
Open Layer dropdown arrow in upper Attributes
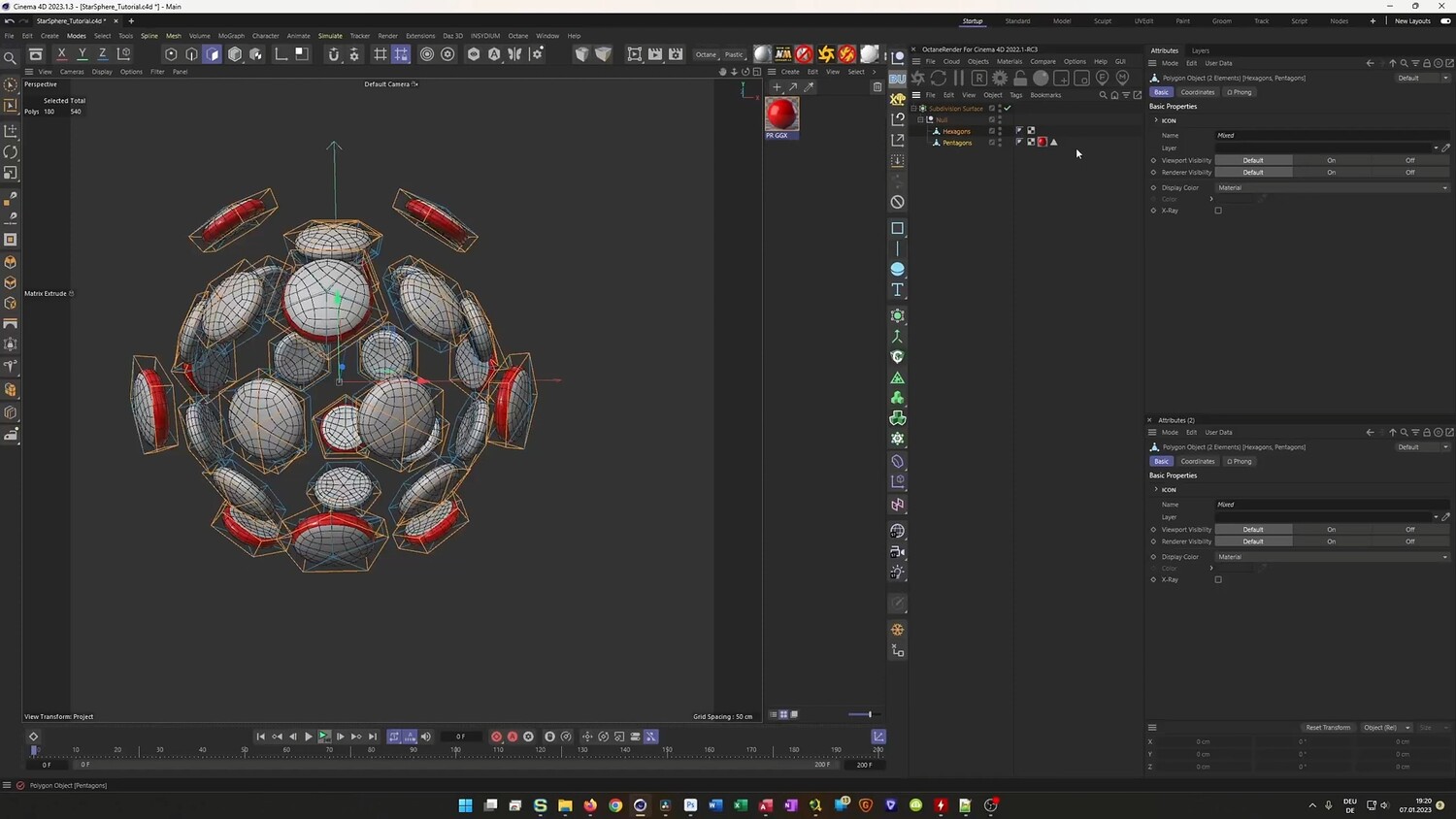(1436, 148)
